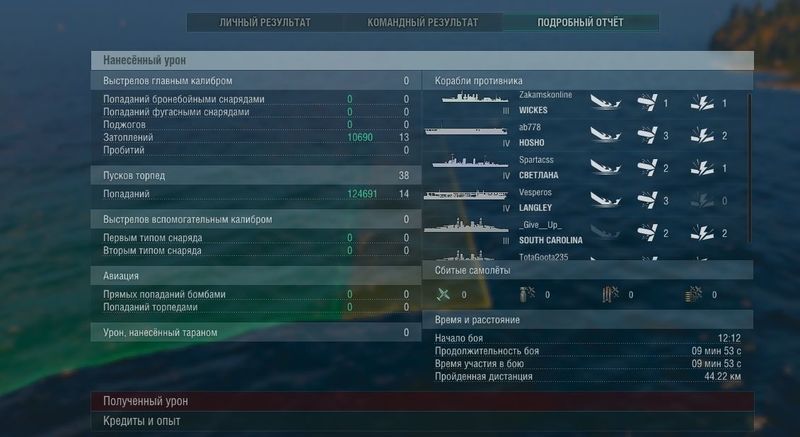
Task: Click the Выстрелов вспомогательным калибром row
Action: tap(256, 219)
